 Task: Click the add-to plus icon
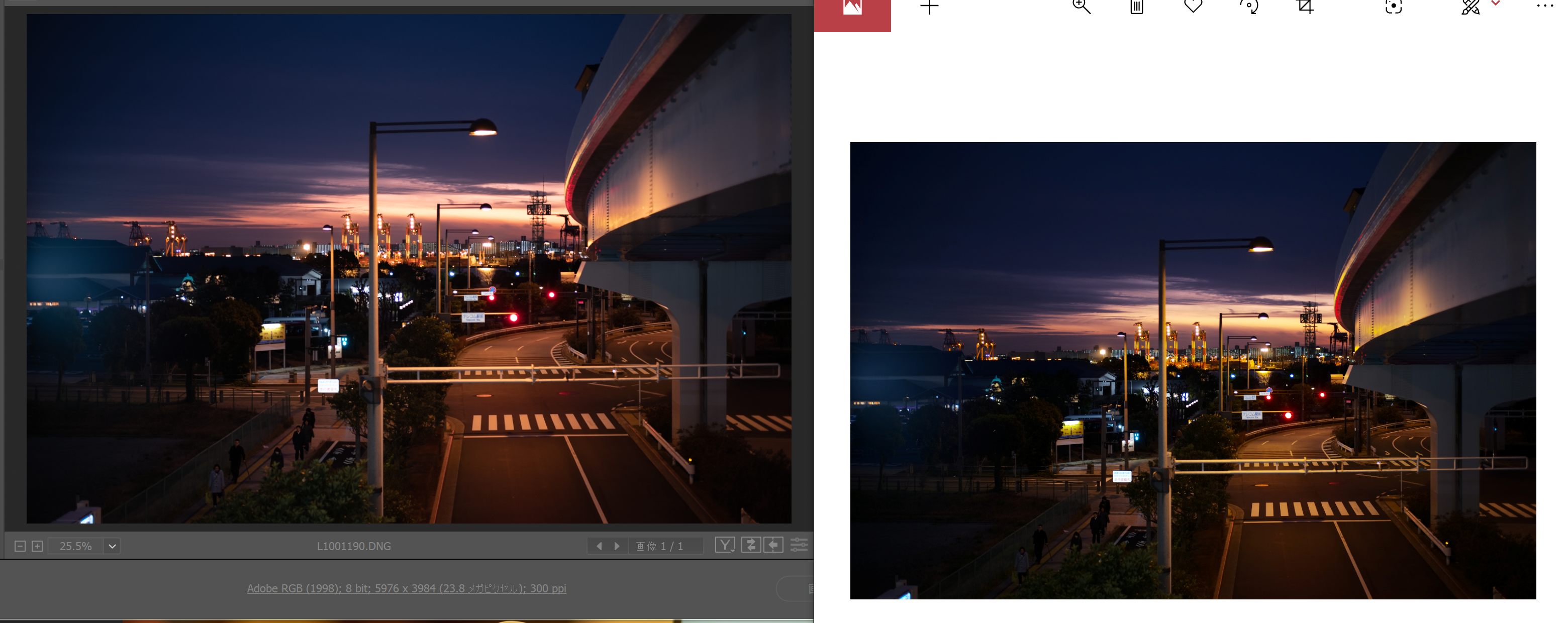click(x=929, y=8)
